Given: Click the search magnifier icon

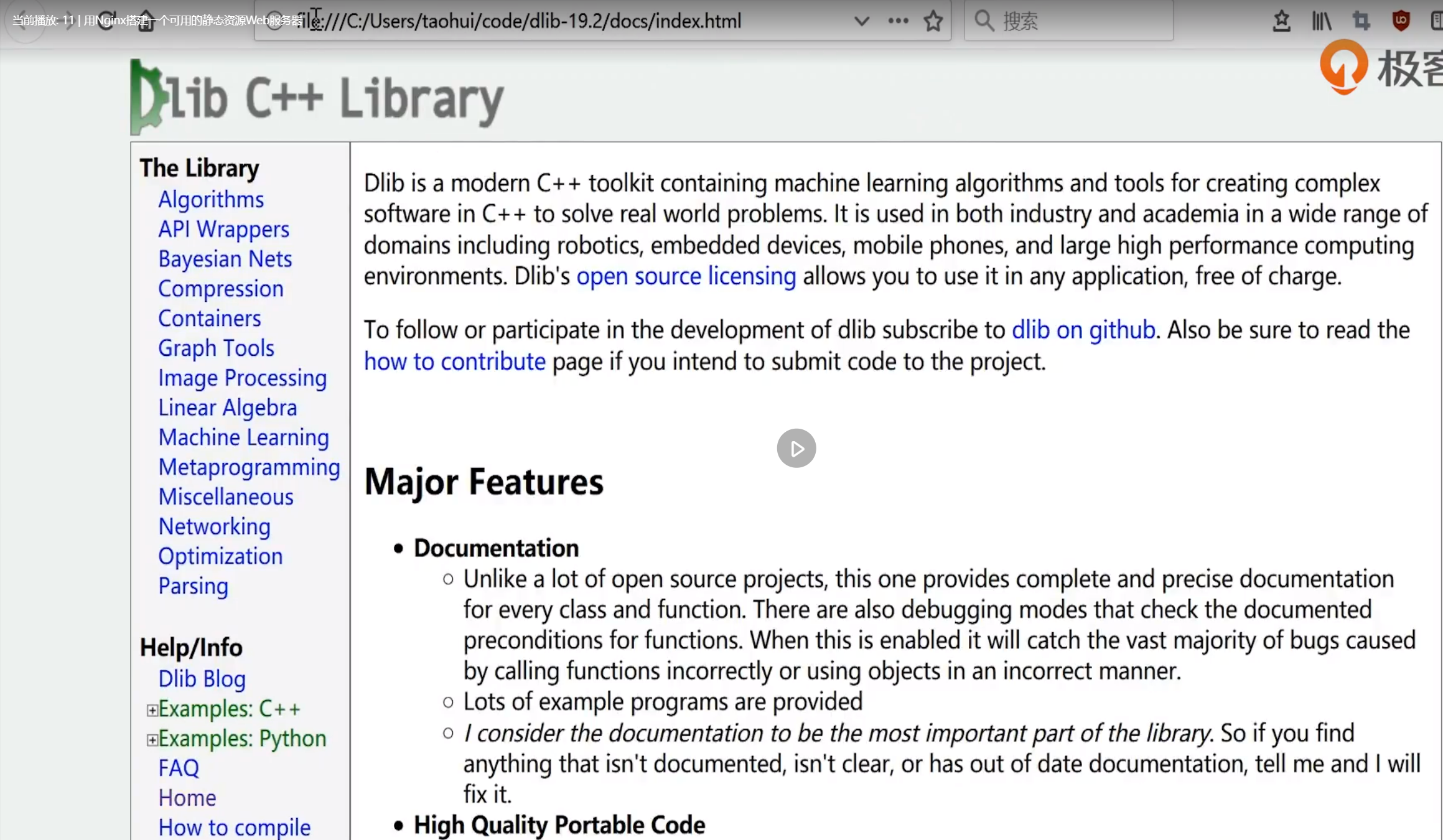Looking at the screenshot, I should 984,21.
